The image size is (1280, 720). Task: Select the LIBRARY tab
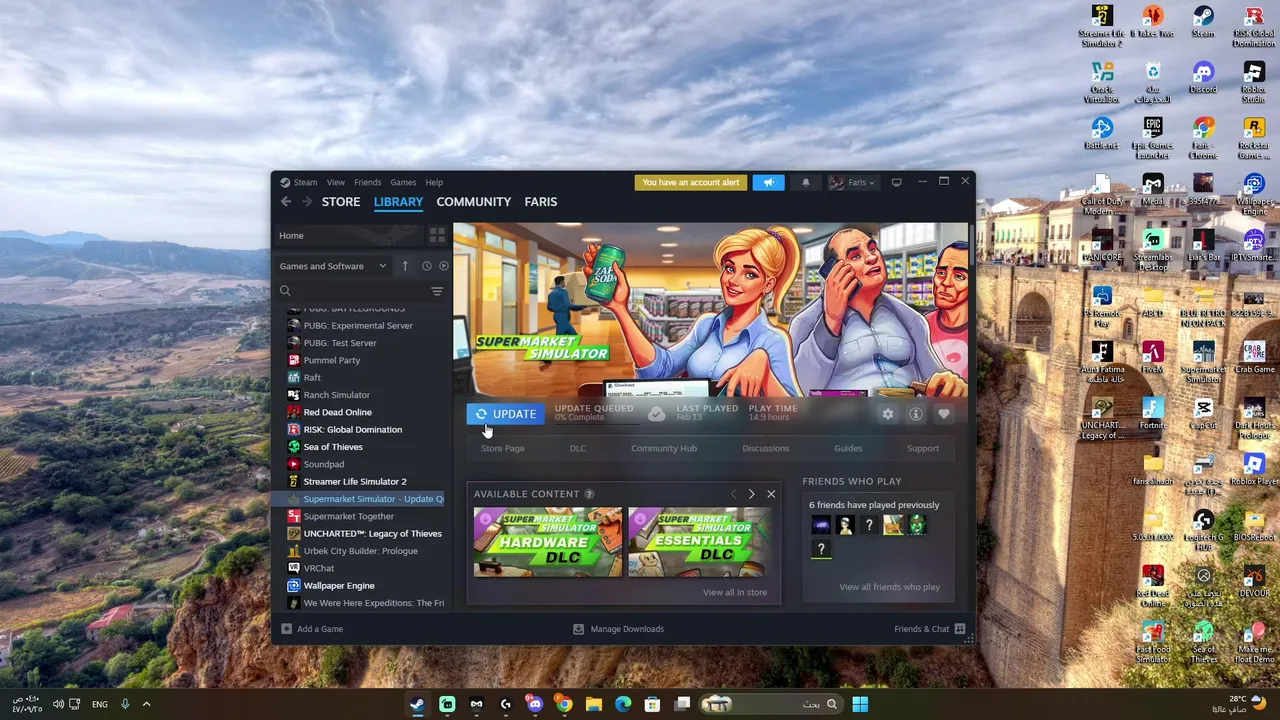[398, 202]
